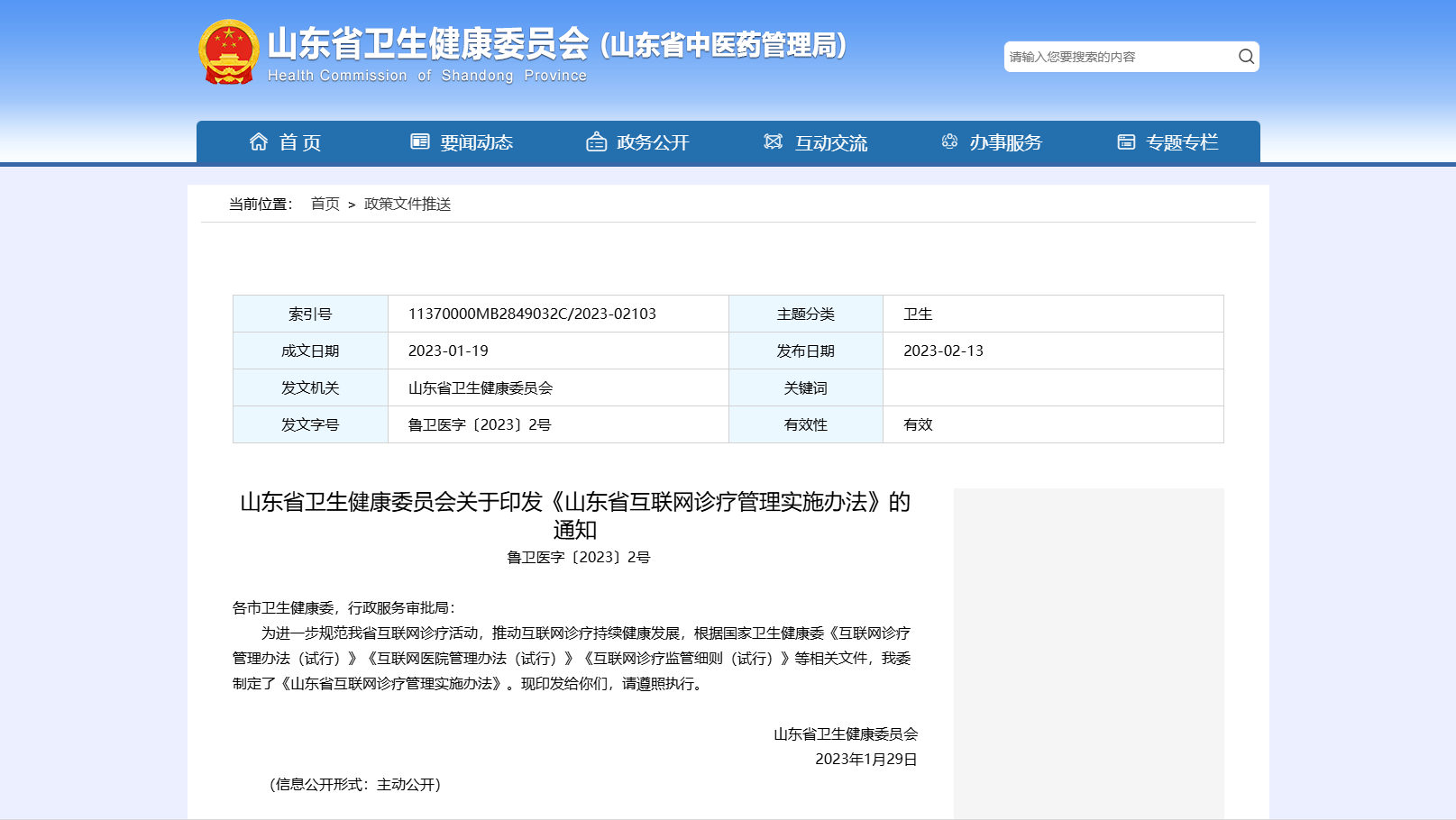This screenshot has width=1456, height=820.
Task: Click the 政策文件推送 breadcrumb link
Action: point(407,205)
